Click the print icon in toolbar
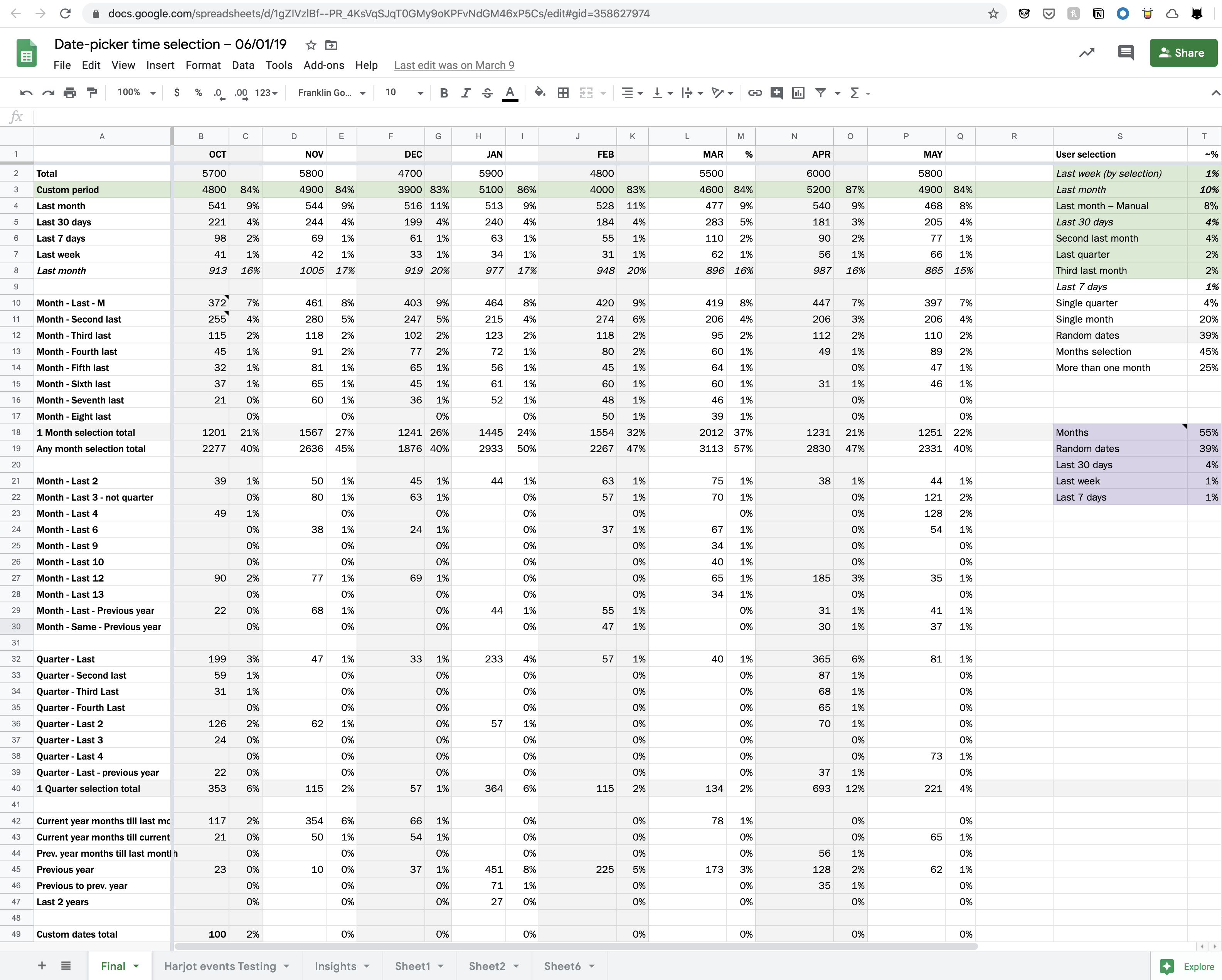The height and width of the screenshot is (980, 1222). coord(70,93)
